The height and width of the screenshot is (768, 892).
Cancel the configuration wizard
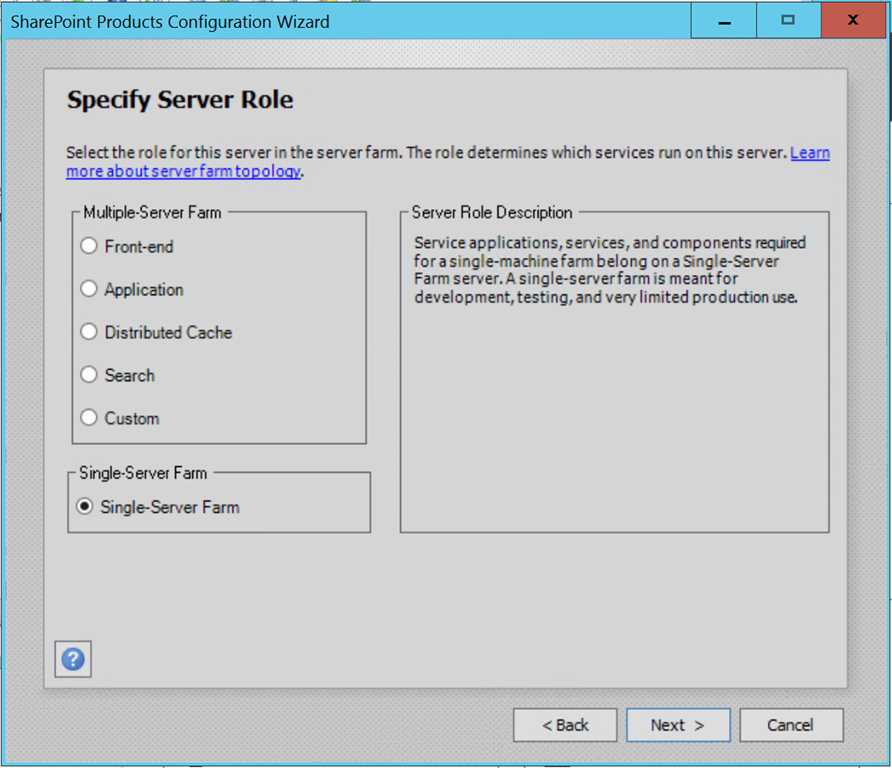click(791, 725)
